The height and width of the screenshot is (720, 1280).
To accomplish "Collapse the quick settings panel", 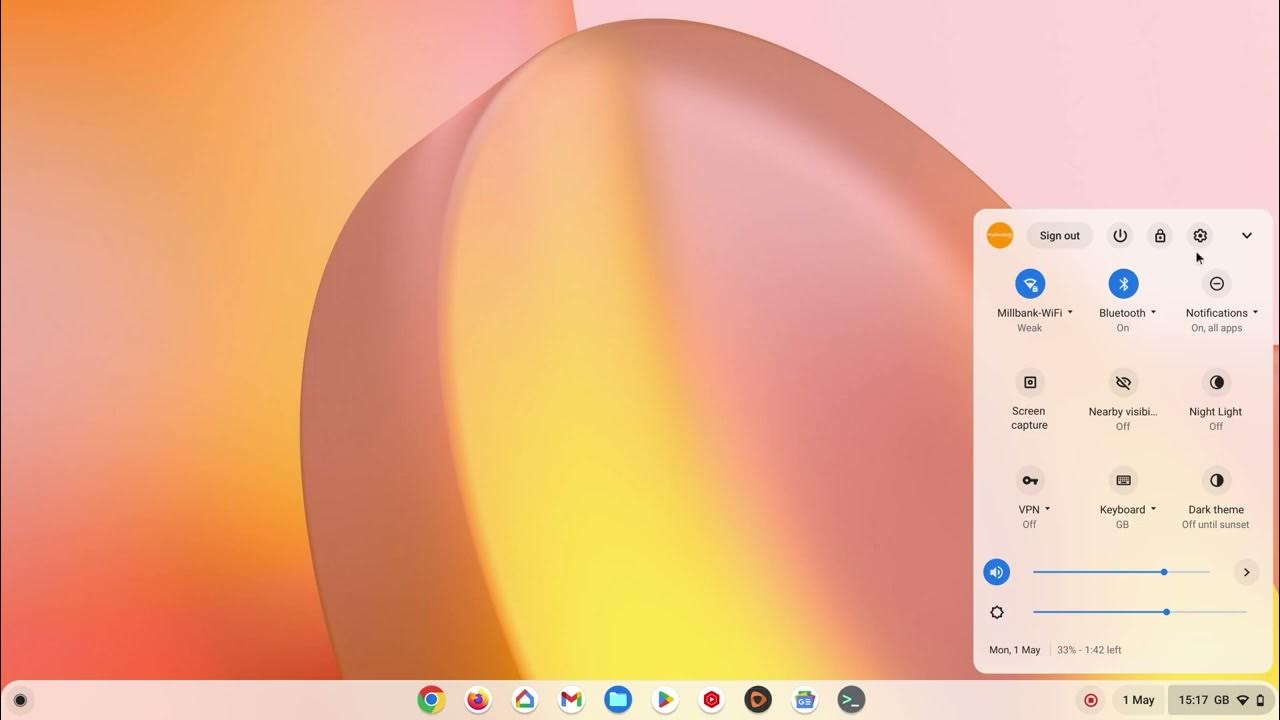I will 1247,236.
